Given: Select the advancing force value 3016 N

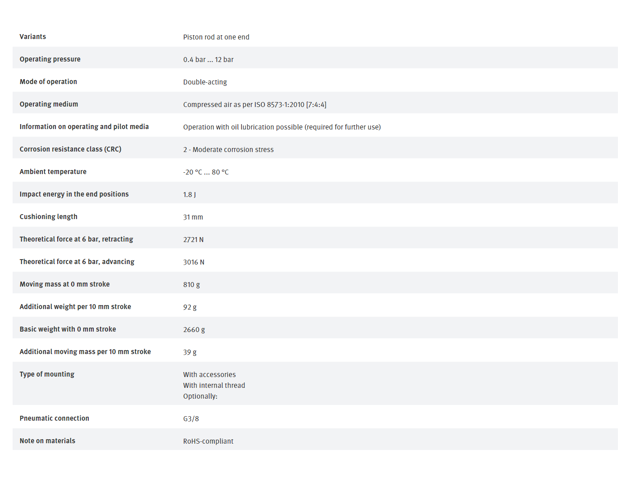Looking at the screenshot, I should [x=193, y=262].
